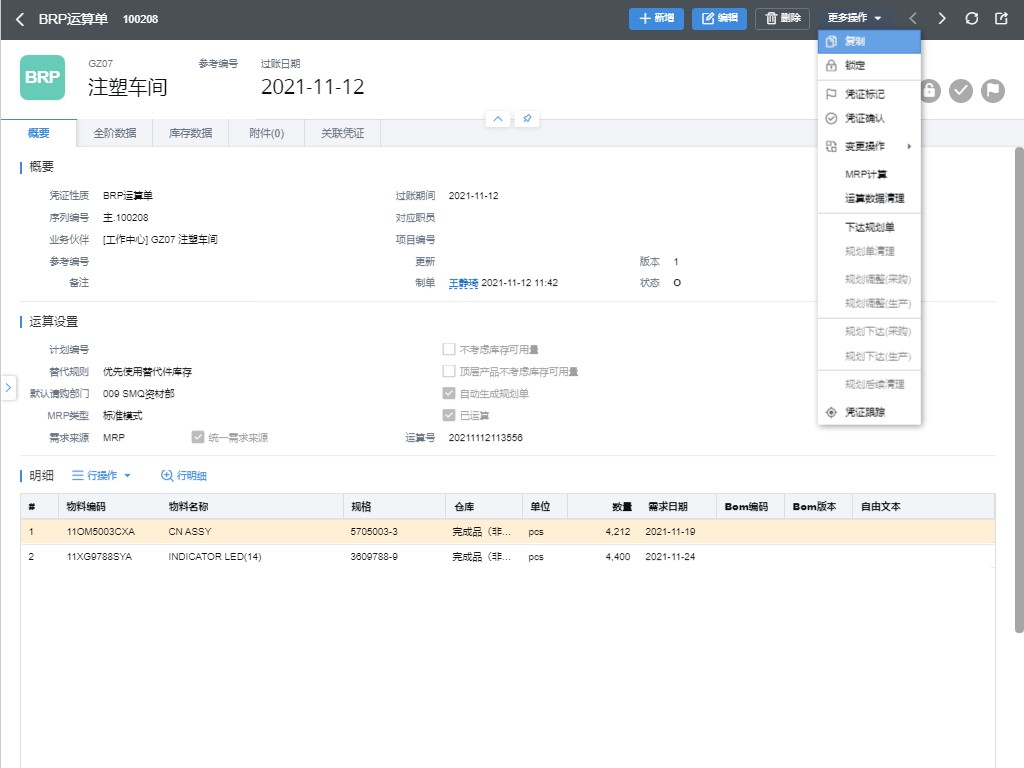The image size is (1024, 768).
Task: Open the 更多操作 dropdown
Action: point(854,18)
